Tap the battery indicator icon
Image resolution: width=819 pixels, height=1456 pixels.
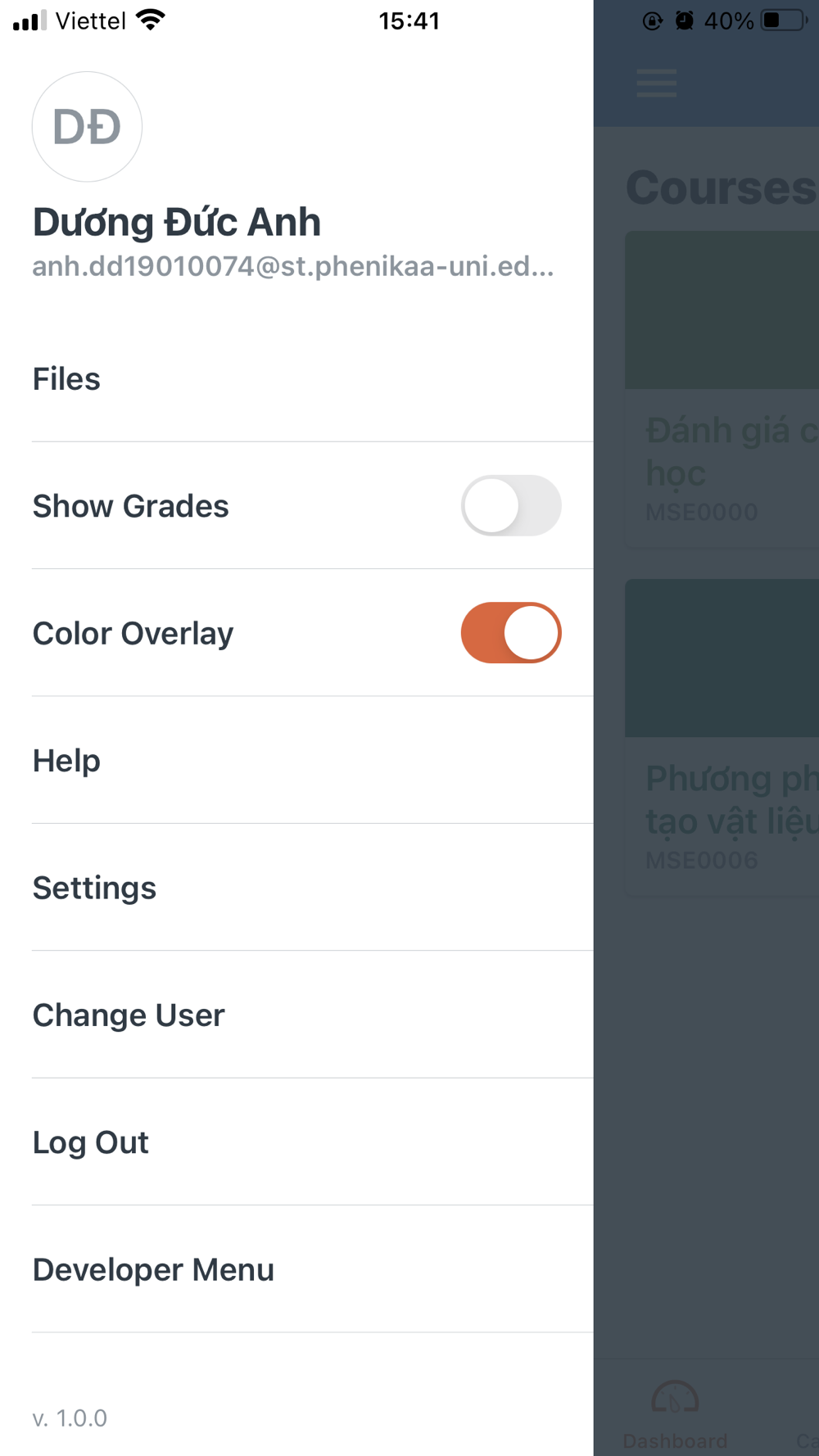point(783,20)
